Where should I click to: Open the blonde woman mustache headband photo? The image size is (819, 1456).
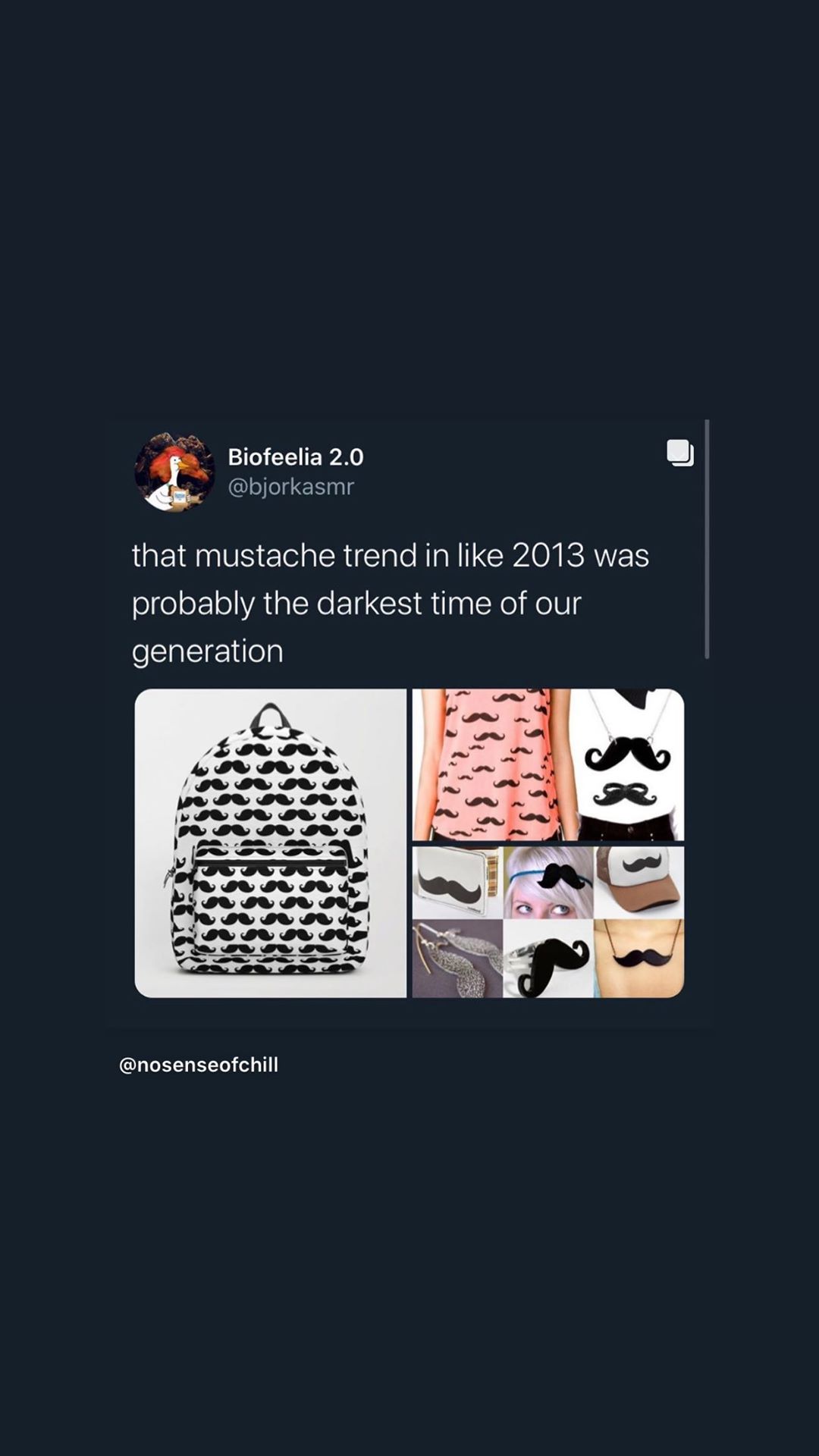pyautogui.click(x=548, y=883)
